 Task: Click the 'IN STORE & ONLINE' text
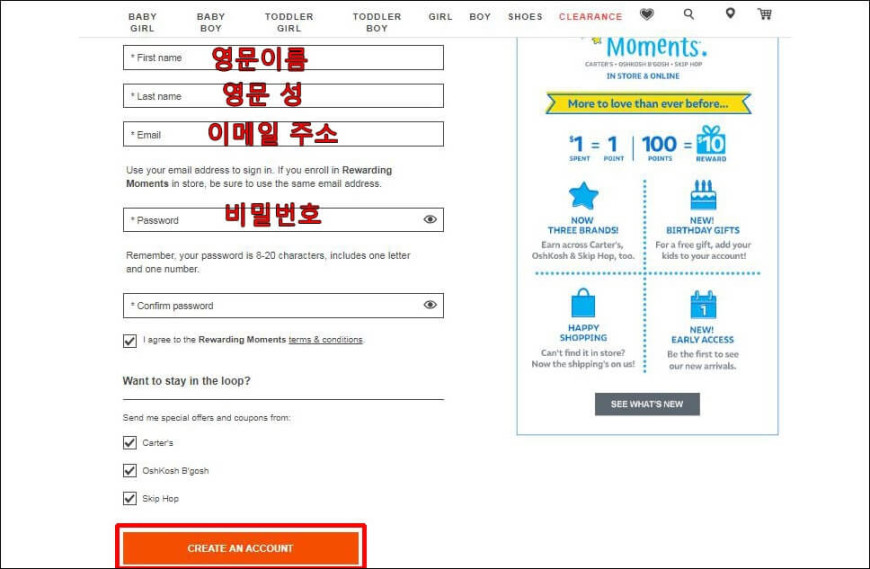pos(643,76)
